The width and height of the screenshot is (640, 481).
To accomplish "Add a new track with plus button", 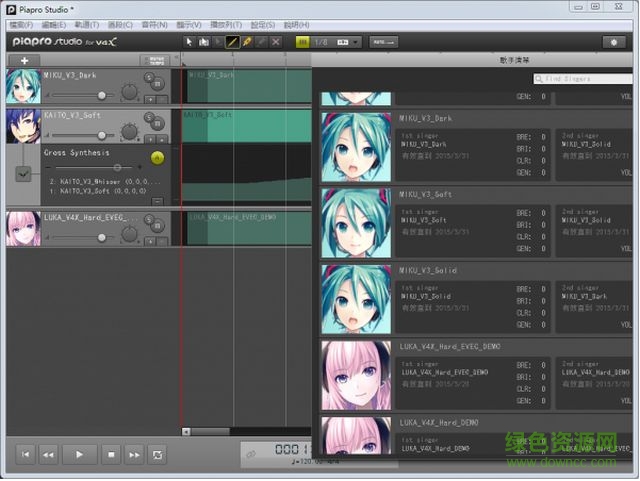I will coord(23,61).
